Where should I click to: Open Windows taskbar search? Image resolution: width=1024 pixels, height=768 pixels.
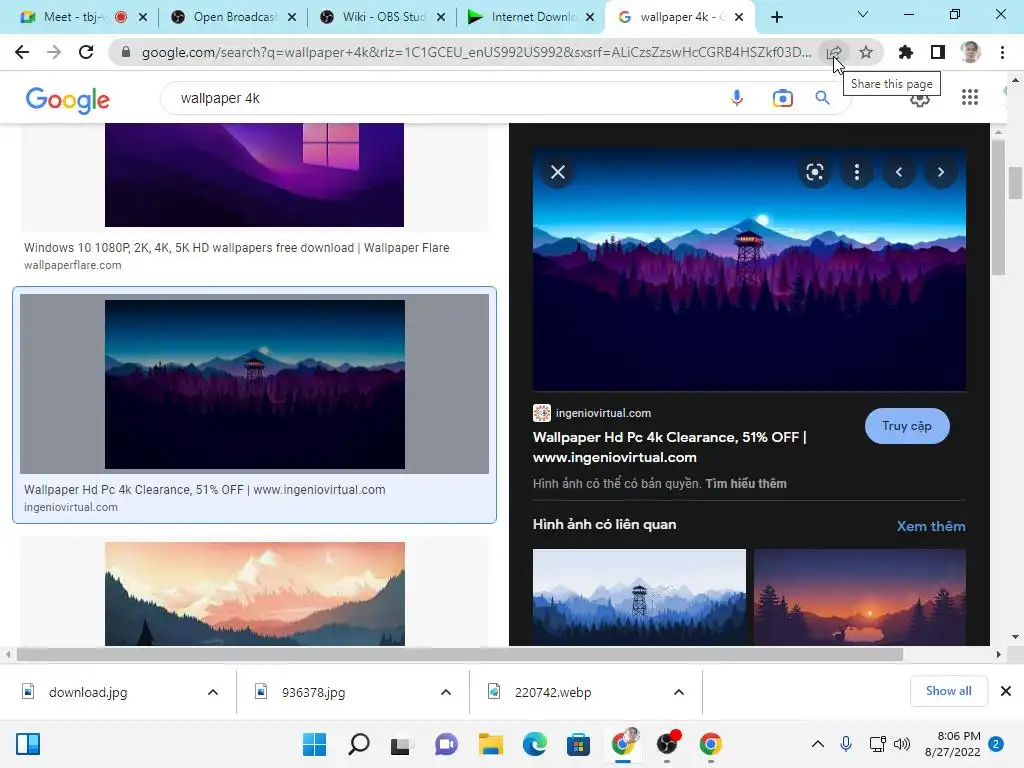tap(359, 744)
